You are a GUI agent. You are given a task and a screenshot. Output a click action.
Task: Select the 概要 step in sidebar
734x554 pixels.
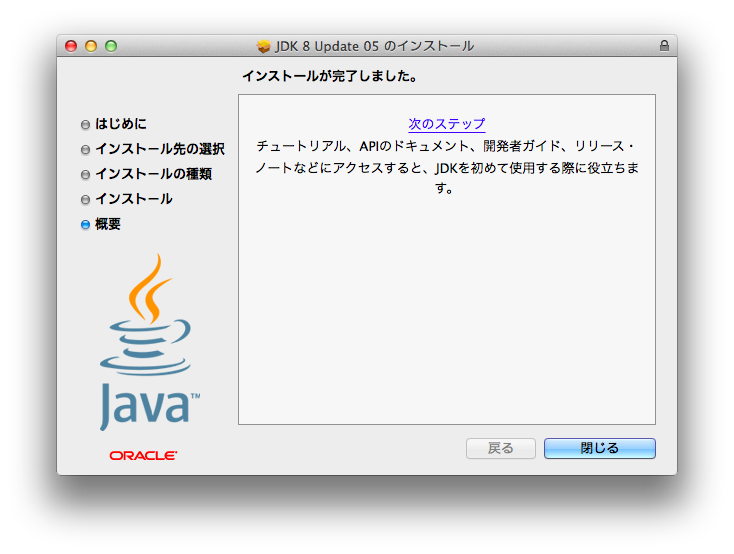(108, 224)
